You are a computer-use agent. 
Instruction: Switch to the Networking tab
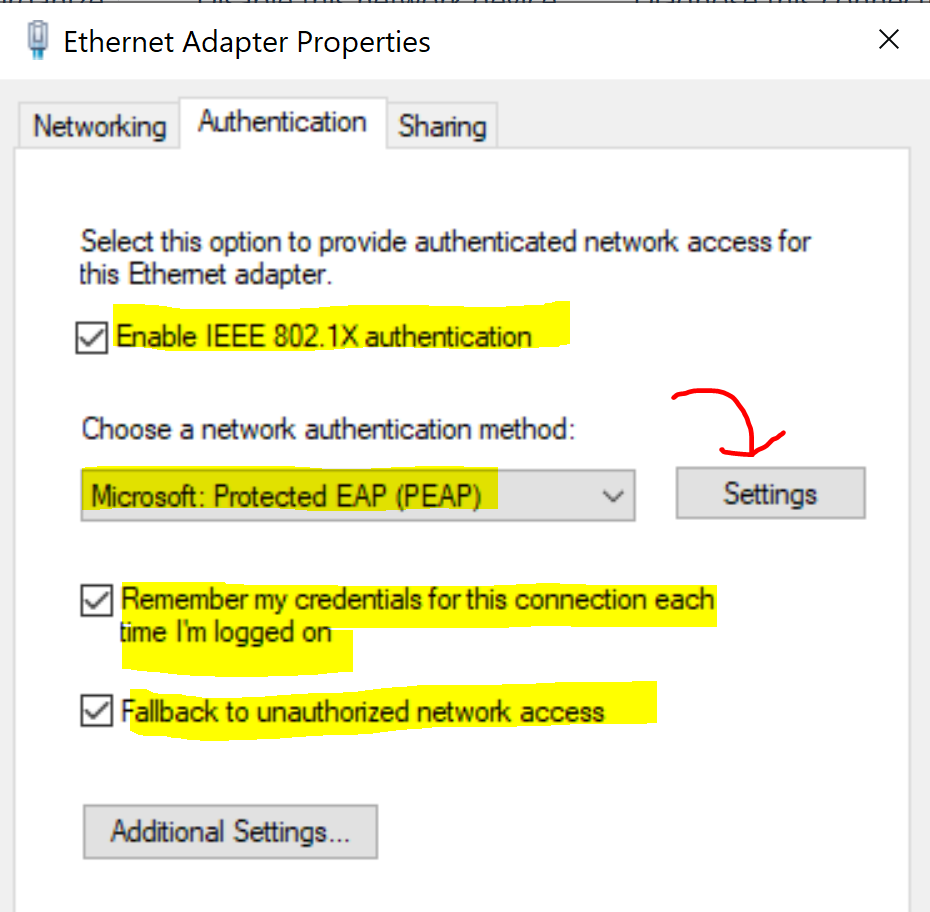click(x=99, y=126)
